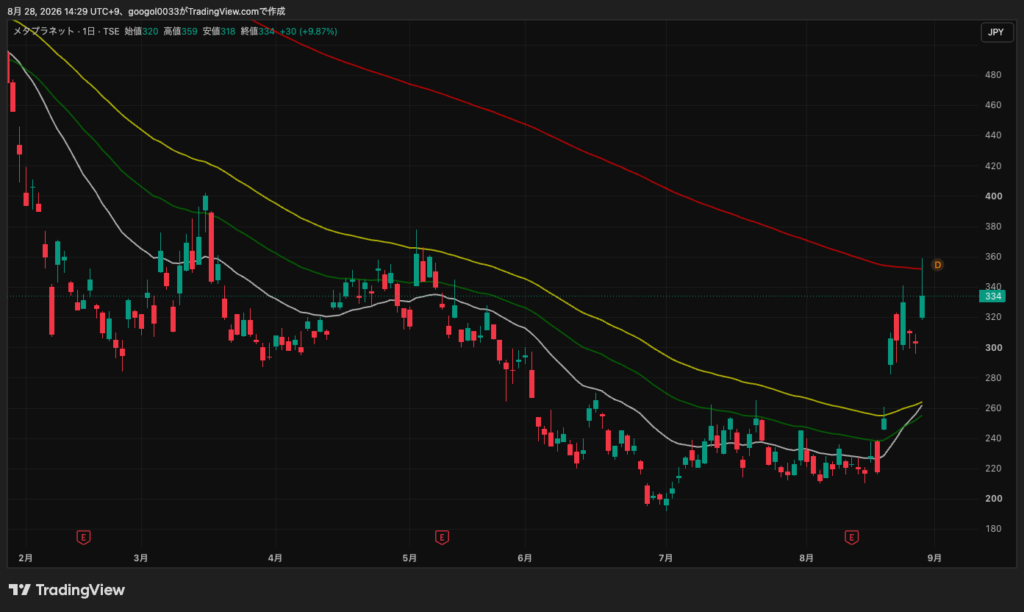The image size is (1024, 612).
Task: Click the 360 price axis label
Action: [993, 257]
